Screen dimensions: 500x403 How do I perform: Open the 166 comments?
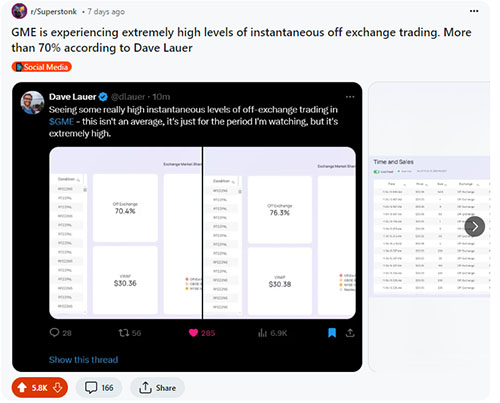[x=99, y=388]
